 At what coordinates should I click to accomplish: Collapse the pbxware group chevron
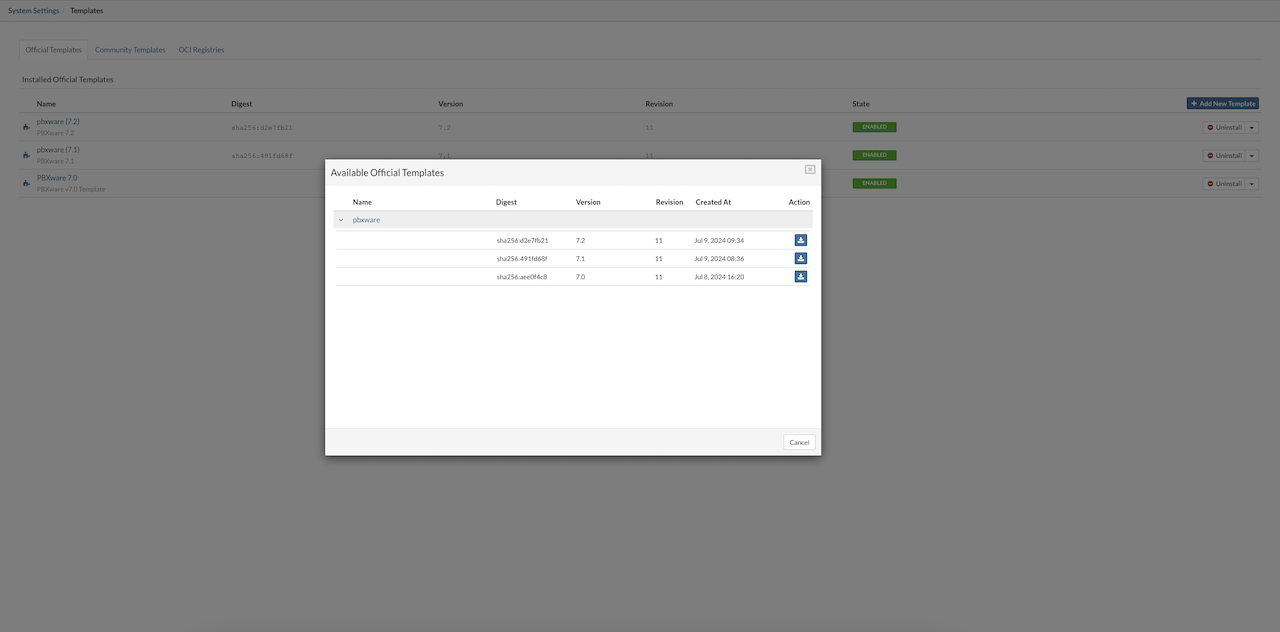(x=341, y=220)
